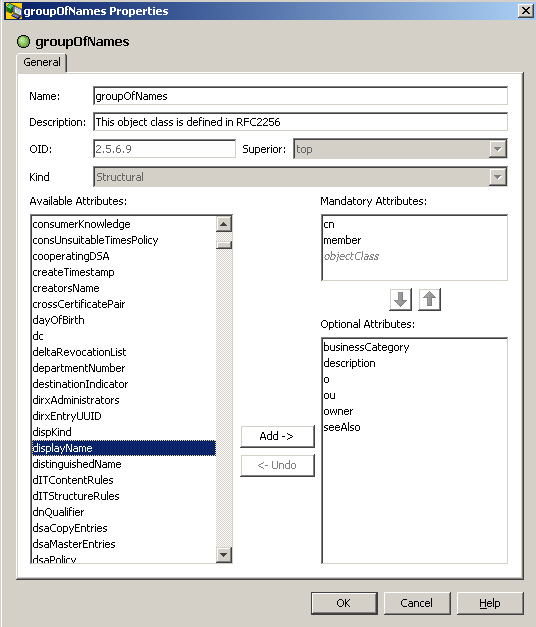
Task: Select the ou optional attribute
Action: (x=414, y=395)
